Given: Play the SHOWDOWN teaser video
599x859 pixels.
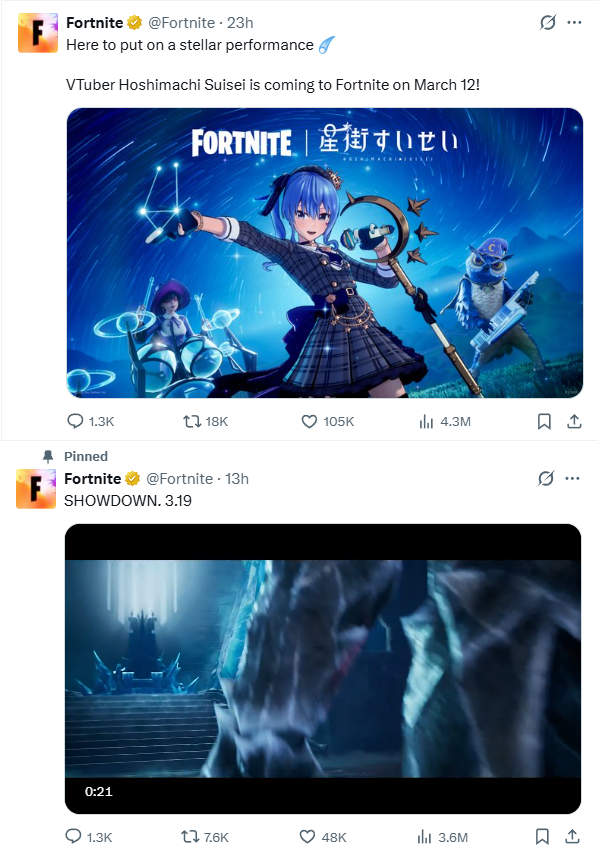Looking at the screenshot, I should coord(323,669).
